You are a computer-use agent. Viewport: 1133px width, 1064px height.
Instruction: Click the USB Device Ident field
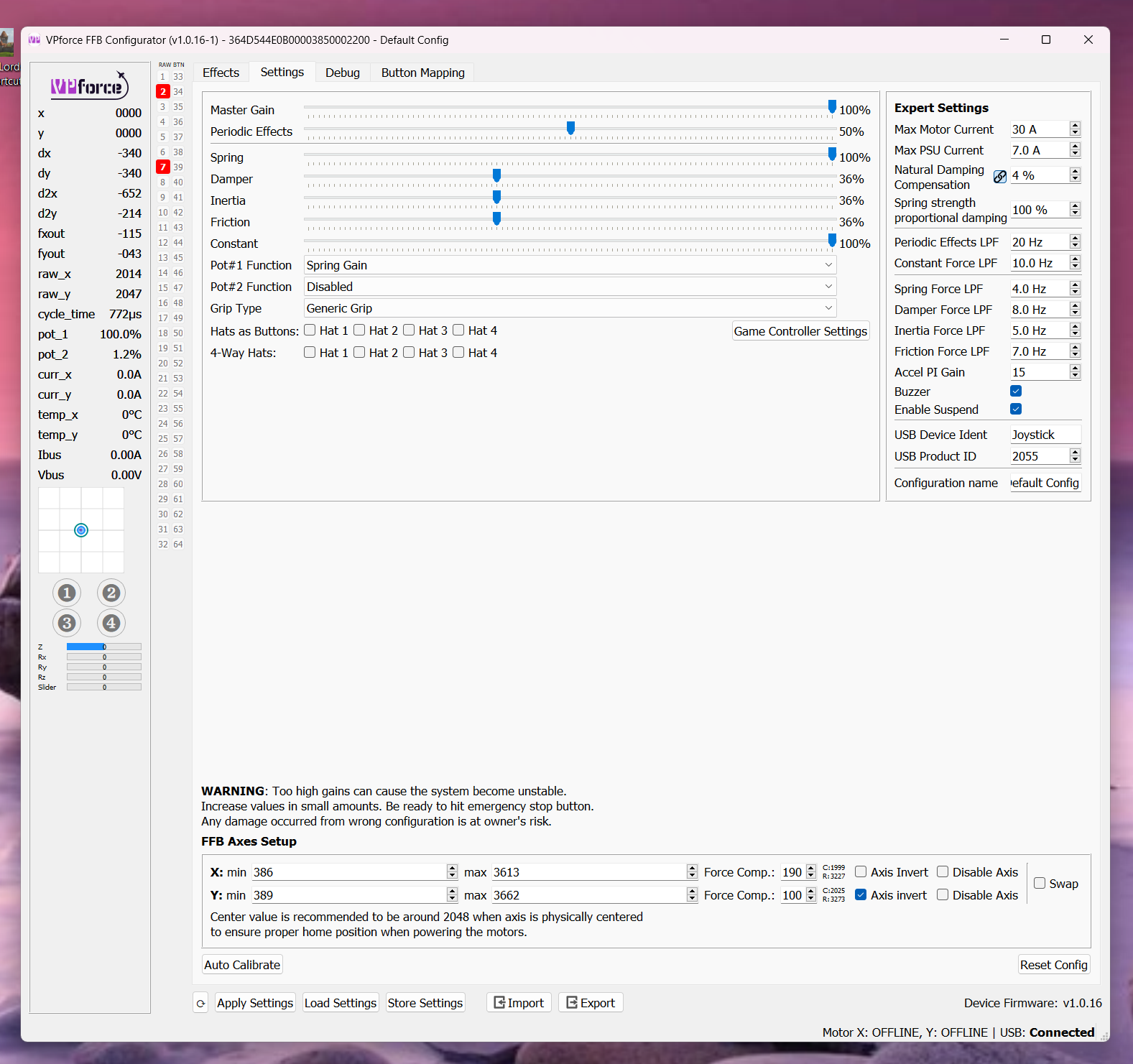[x=1045, y=435]
